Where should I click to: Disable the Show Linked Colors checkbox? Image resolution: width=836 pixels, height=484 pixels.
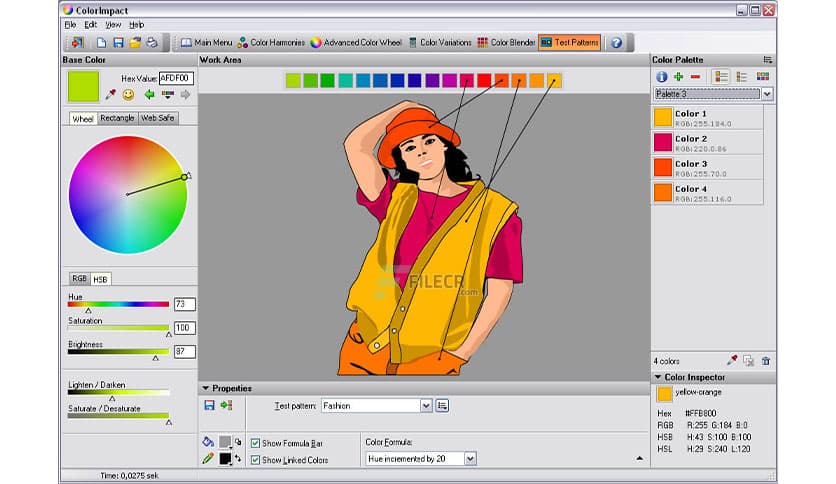click(x=256, y=460)
